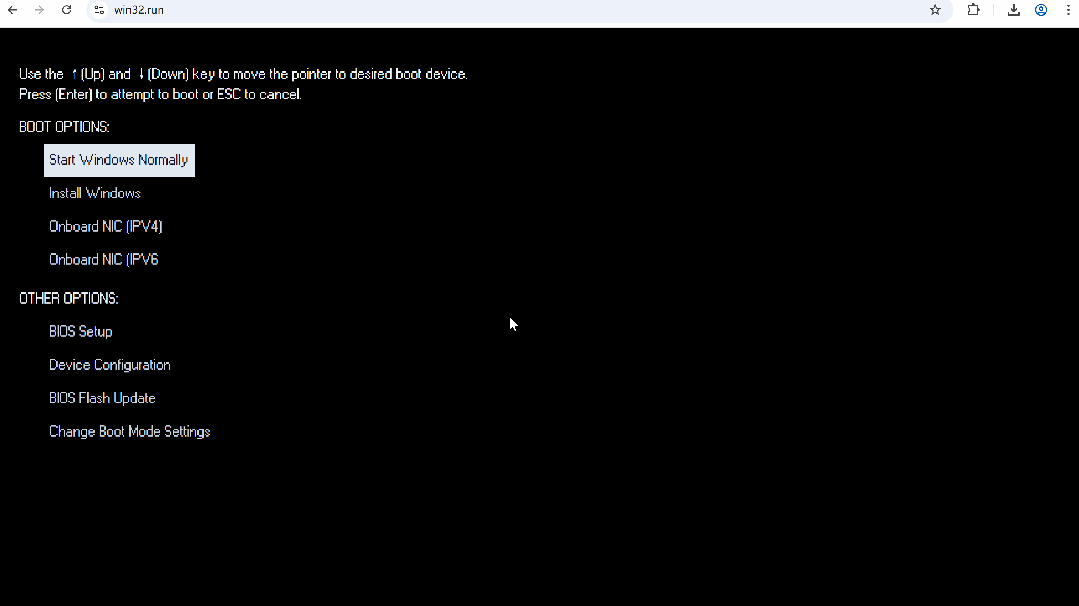Viewport: 1079px width, 606px height.
Task: Click the browser forward navigation icon
Action: coord(39,10)
